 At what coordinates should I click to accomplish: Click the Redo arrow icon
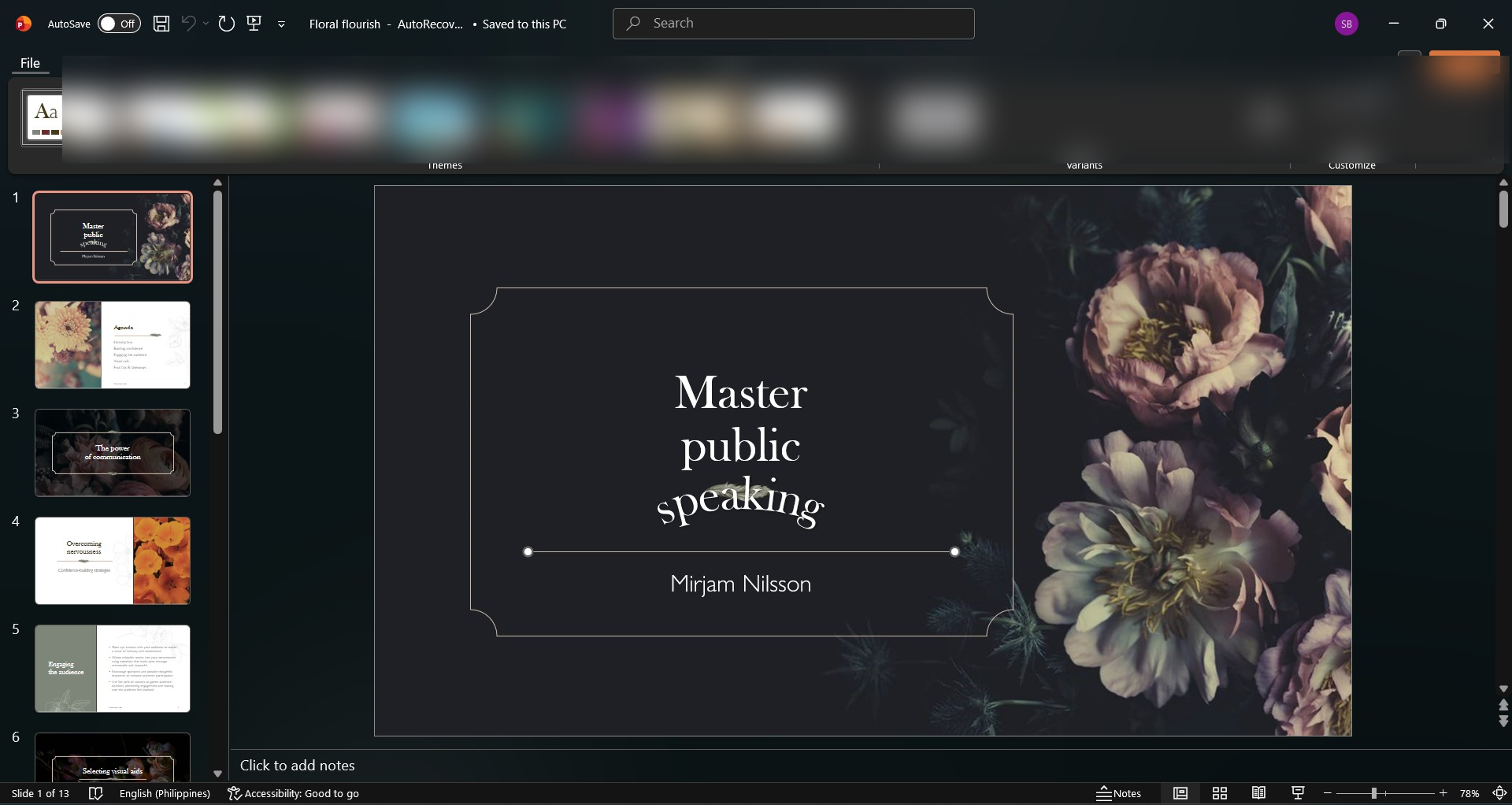227,24
